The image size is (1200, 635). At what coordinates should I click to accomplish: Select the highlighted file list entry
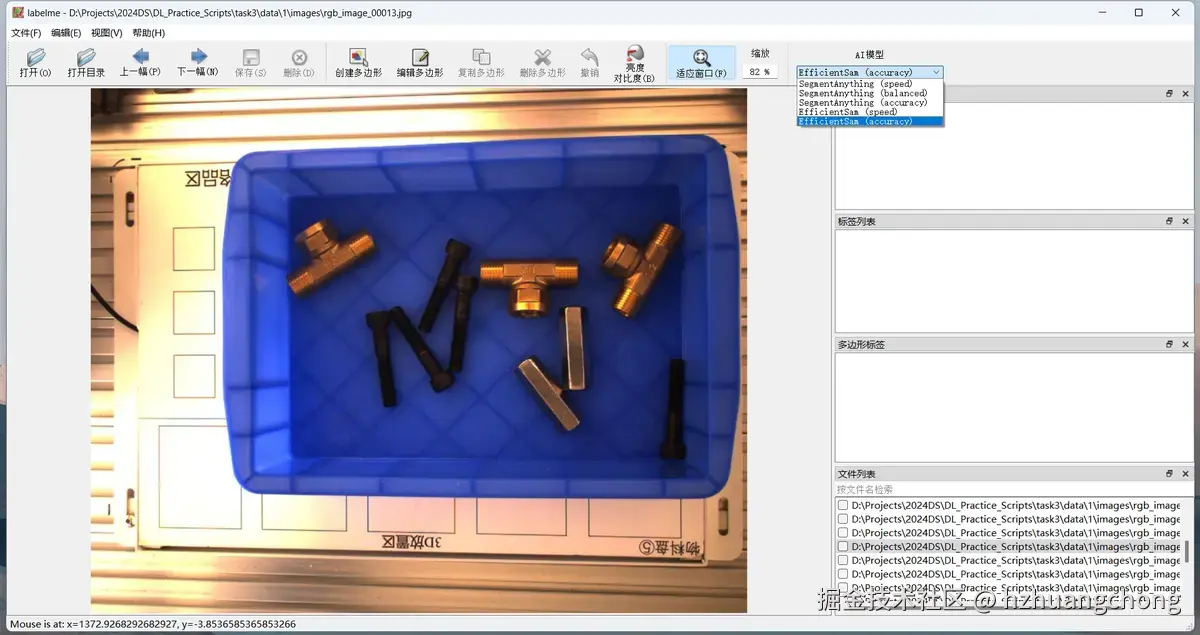[x=1009, y=547]
